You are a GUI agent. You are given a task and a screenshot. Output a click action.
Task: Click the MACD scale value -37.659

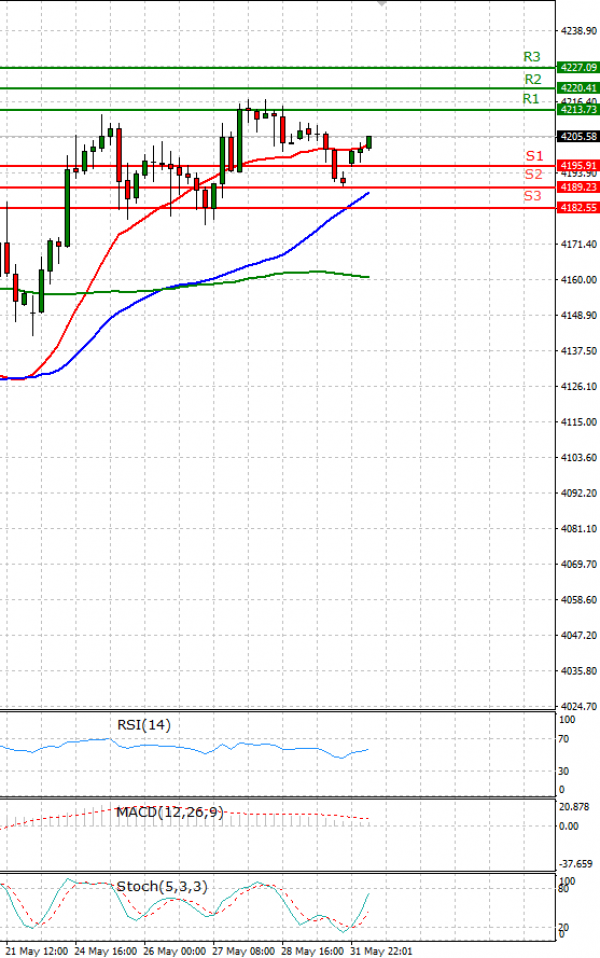point(576,864)
